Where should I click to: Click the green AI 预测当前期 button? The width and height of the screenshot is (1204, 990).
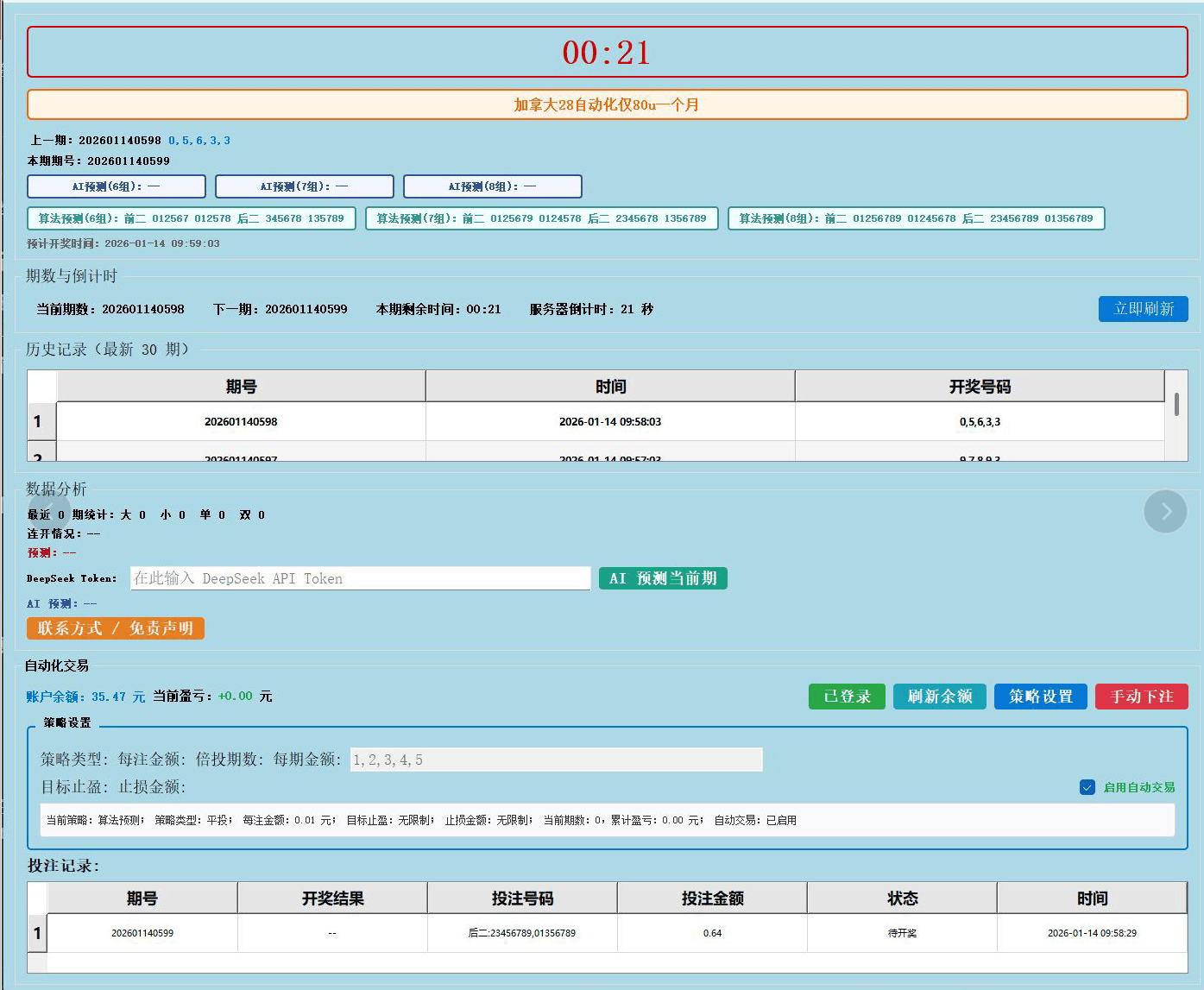tap(663, 578)
